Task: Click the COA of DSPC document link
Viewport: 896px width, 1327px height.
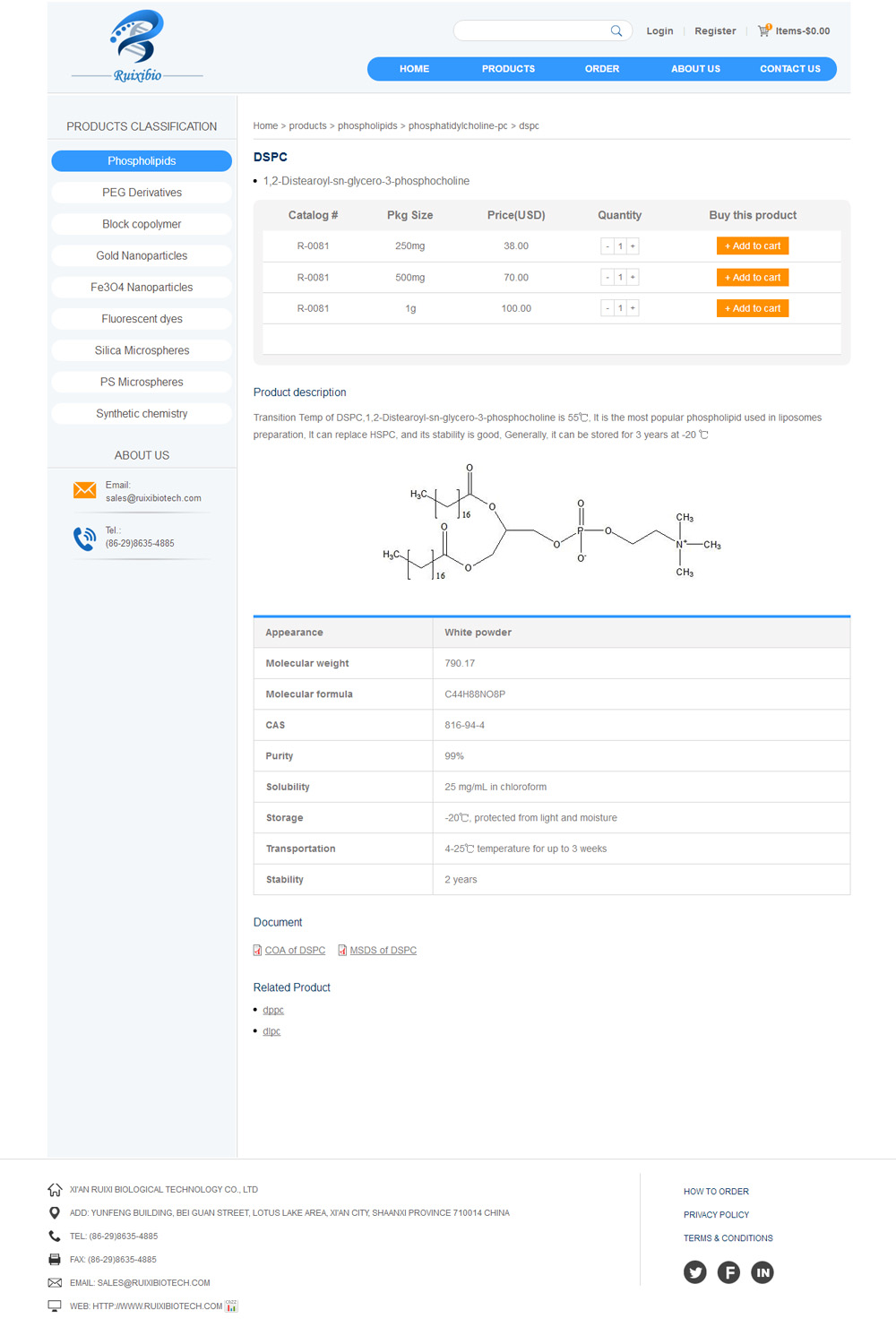Action: tap(295, 951)
